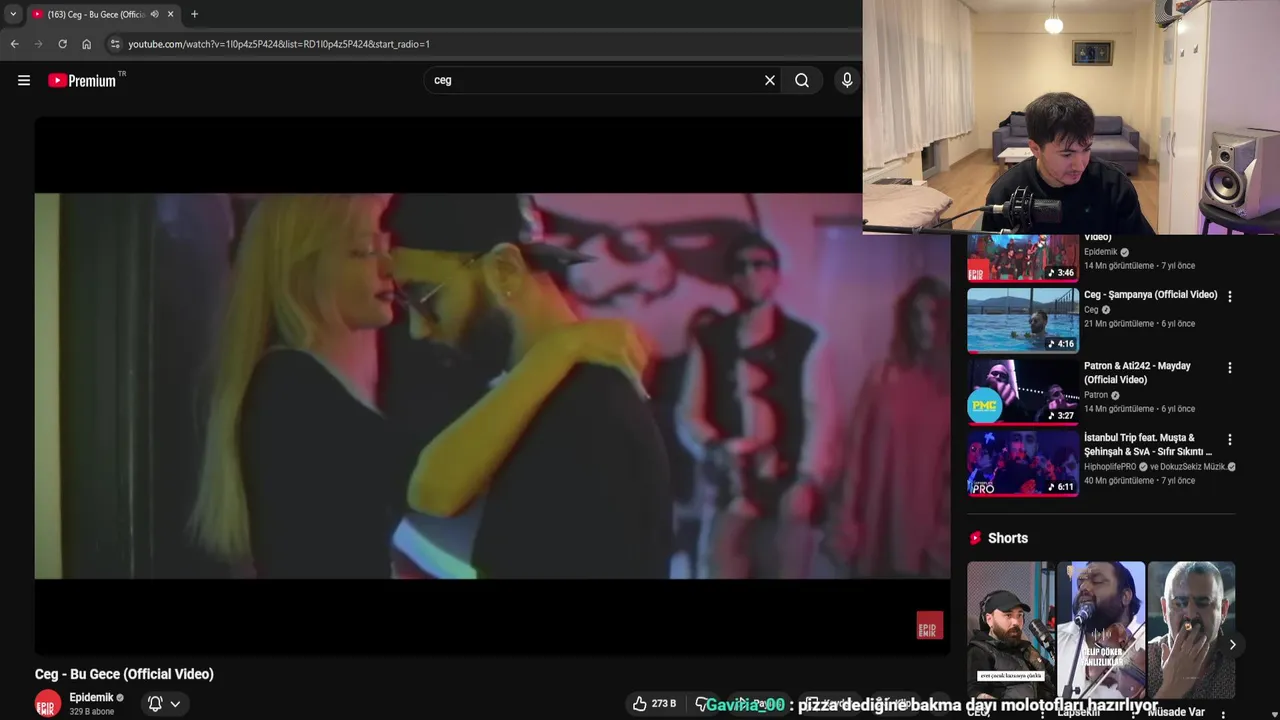Mute tab via speaker icon on tab
The width and height of the screenshot is (1280, 720).
[154, 14]
